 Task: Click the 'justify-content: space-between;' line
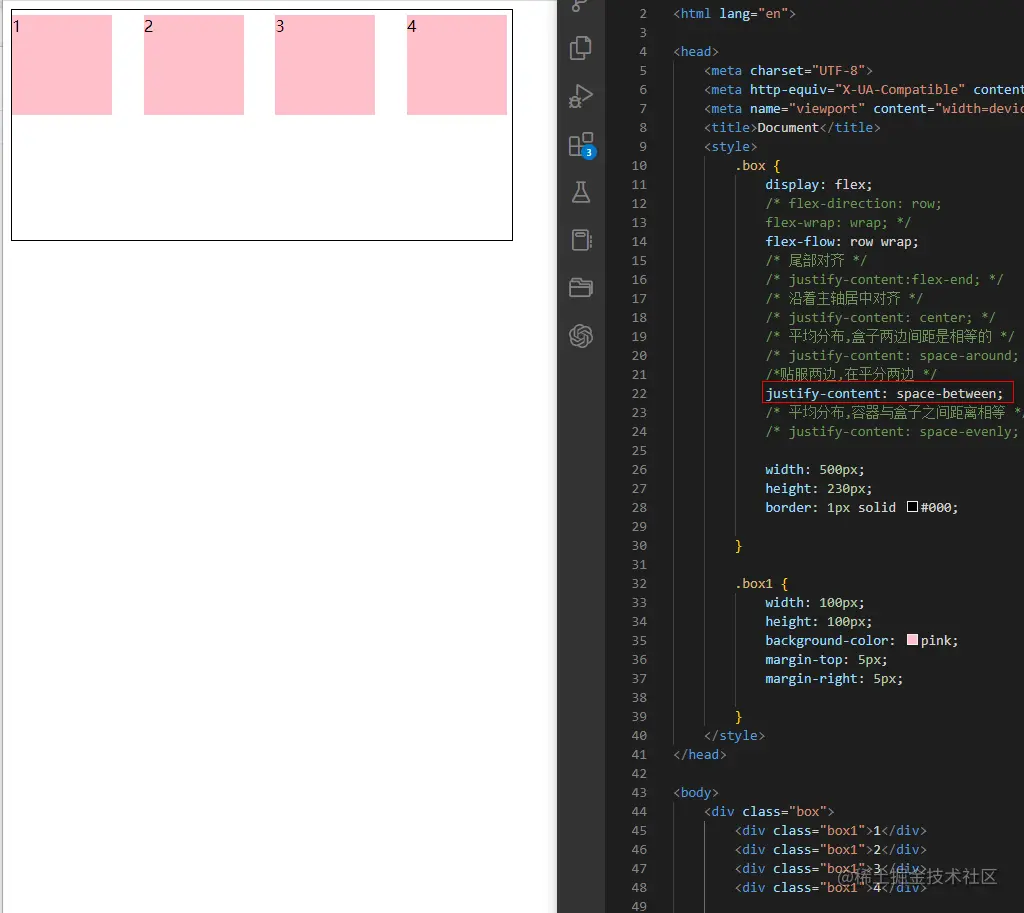[x=884, y=393]
